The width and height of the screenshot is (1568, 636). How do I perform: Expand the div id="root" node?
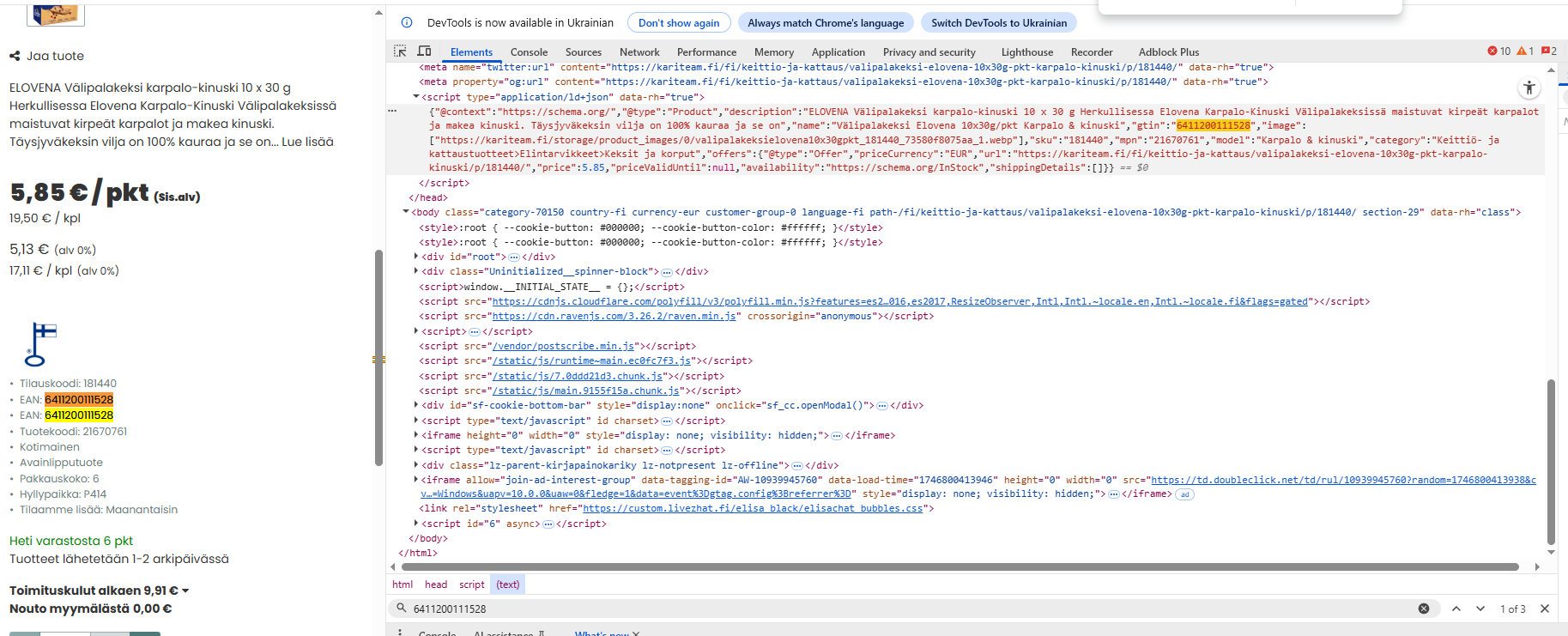pos(416,257)
